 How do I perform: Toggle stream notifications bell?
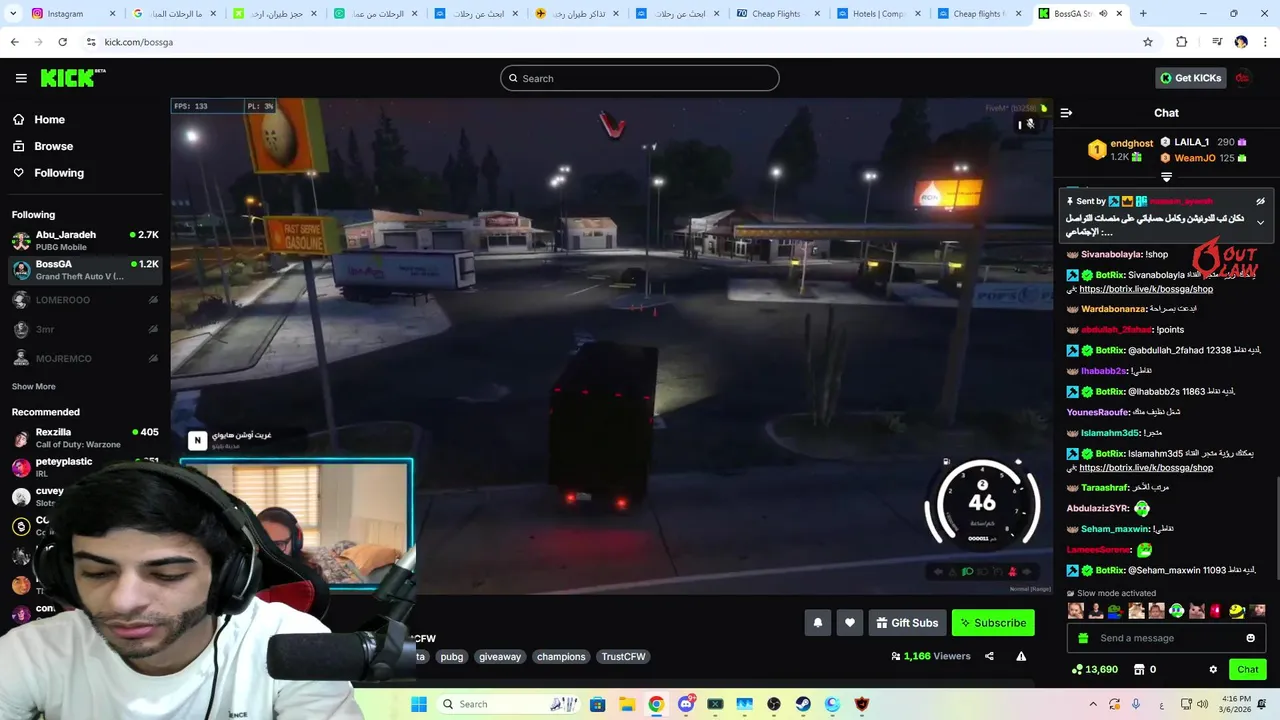[x=818, y=623]
